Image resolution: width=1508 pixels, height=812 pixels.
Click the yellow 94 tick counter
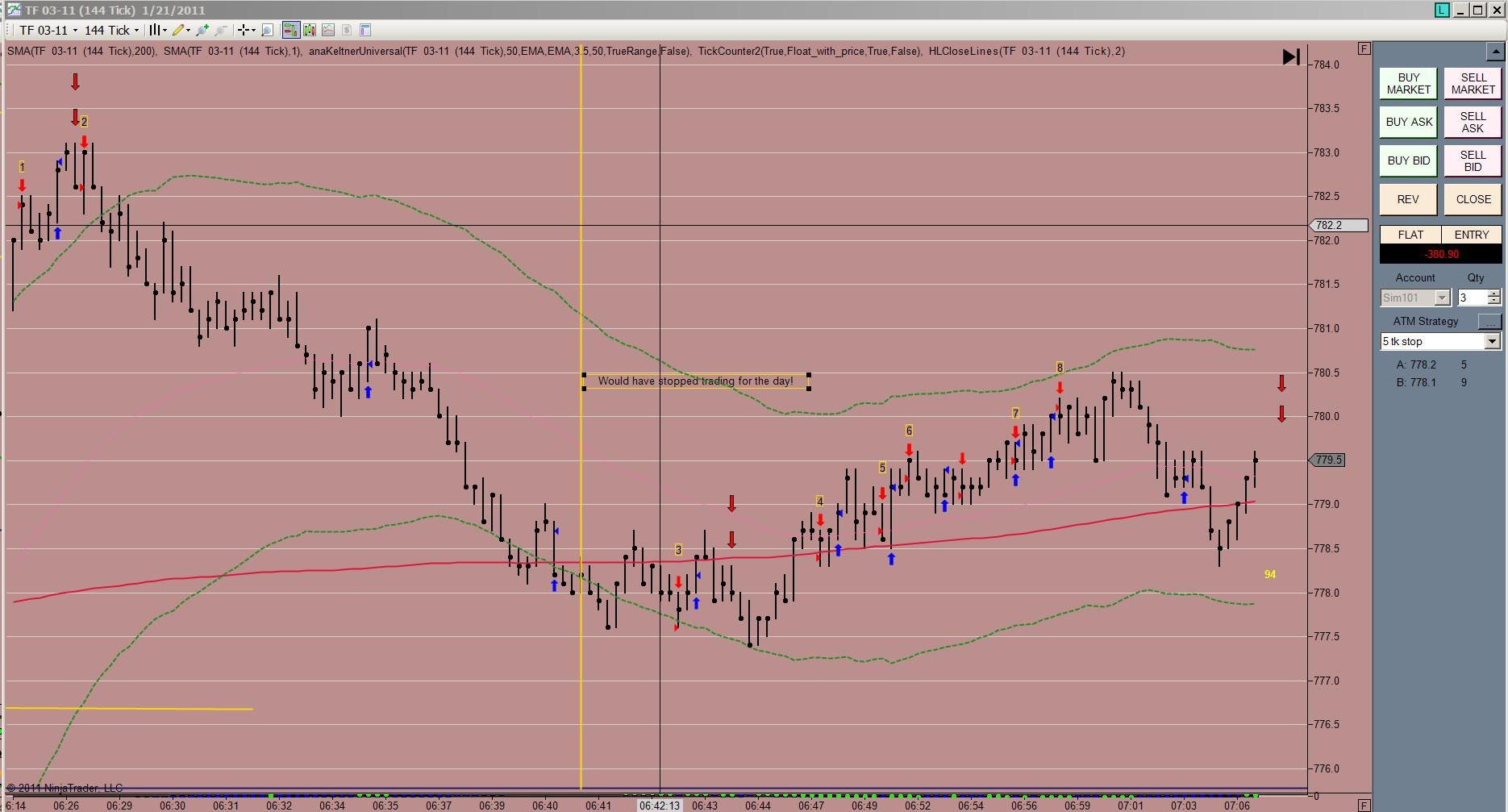(1270, 574)
